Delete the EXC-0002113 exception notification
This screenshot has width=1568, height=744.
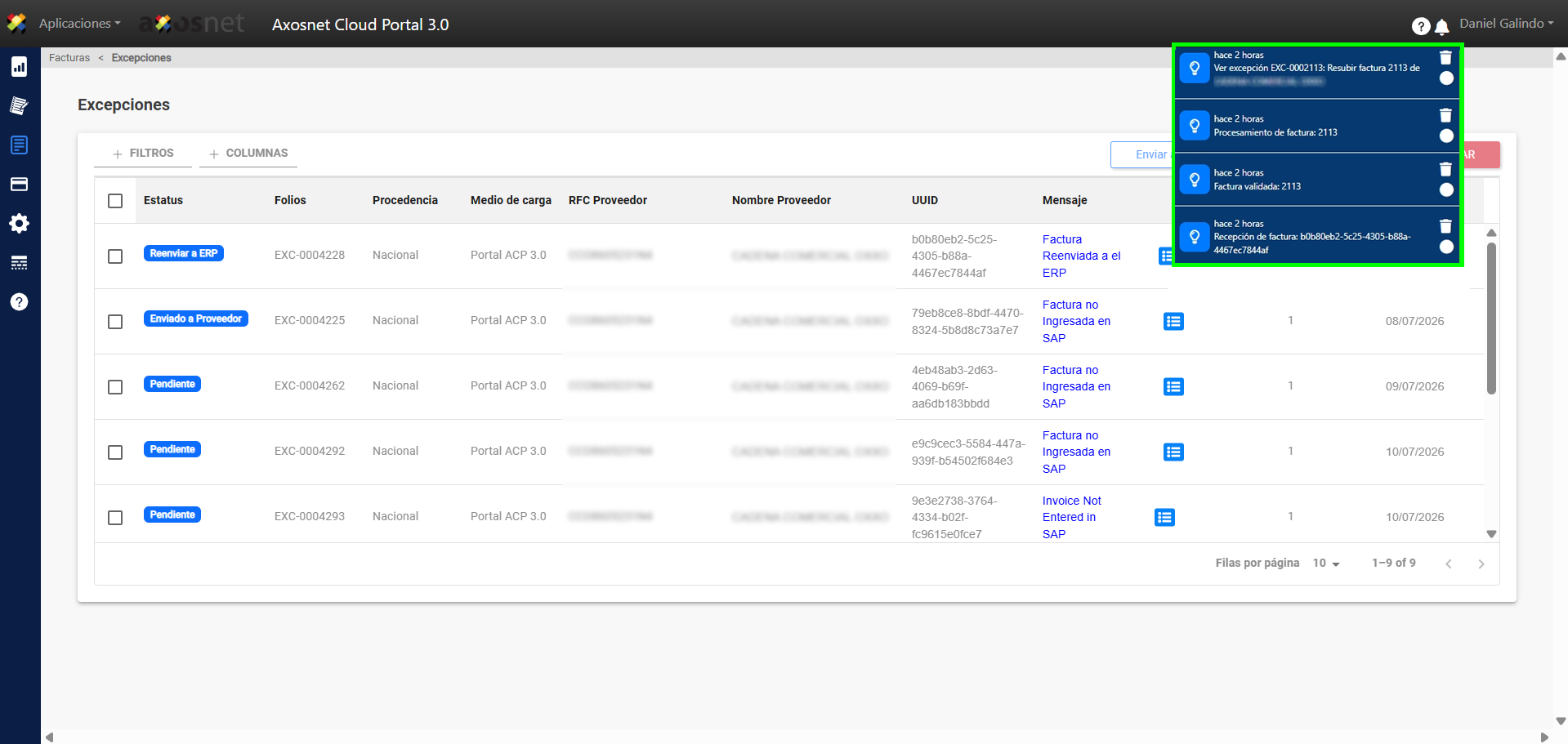[1445, 57]
